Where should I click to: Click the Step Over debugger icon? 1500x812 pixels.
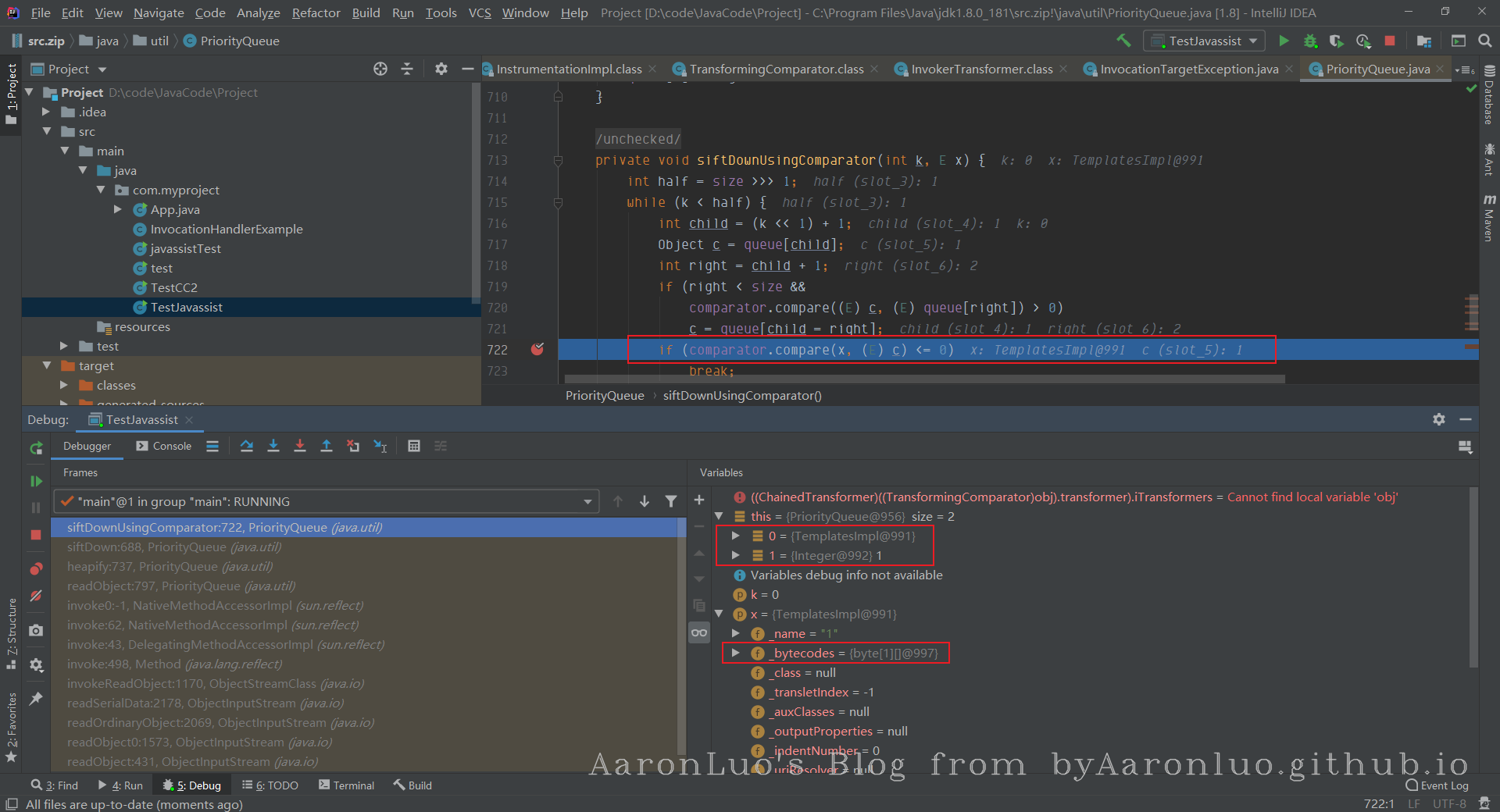tap(247, 446)
